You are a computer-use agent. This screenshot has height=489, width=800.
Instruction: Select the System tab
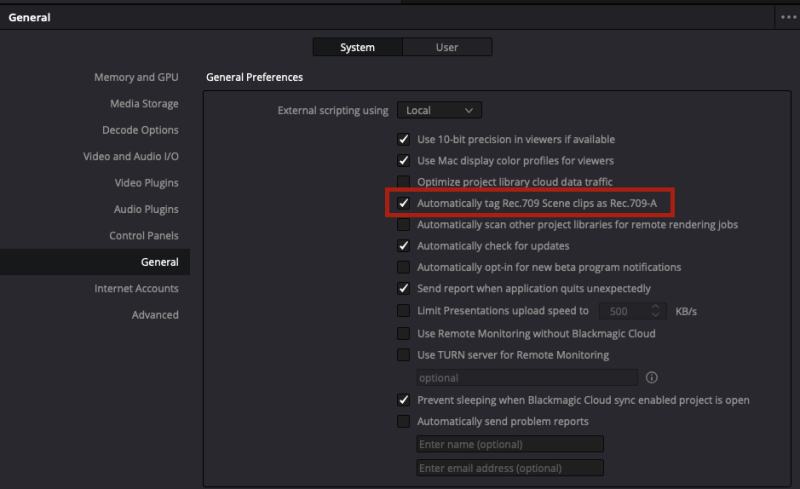pyautogui.click(x=357, y=47)
